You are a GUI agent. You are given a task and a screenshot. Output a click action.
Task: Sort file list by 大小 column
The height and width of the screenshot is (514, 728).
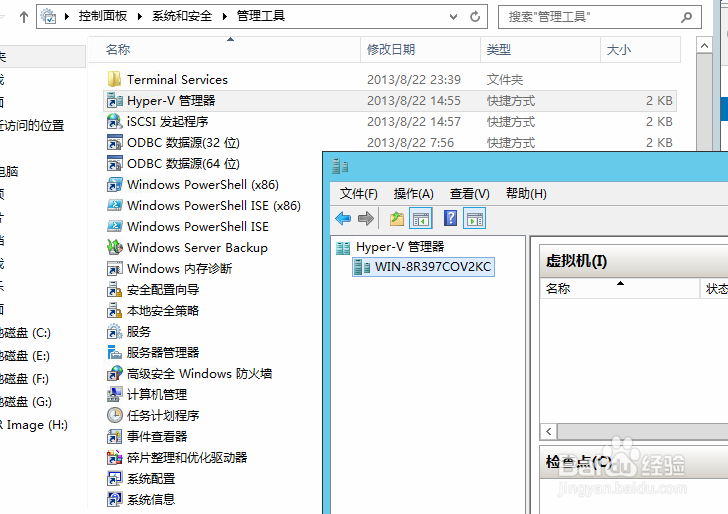tap(641, 50)
